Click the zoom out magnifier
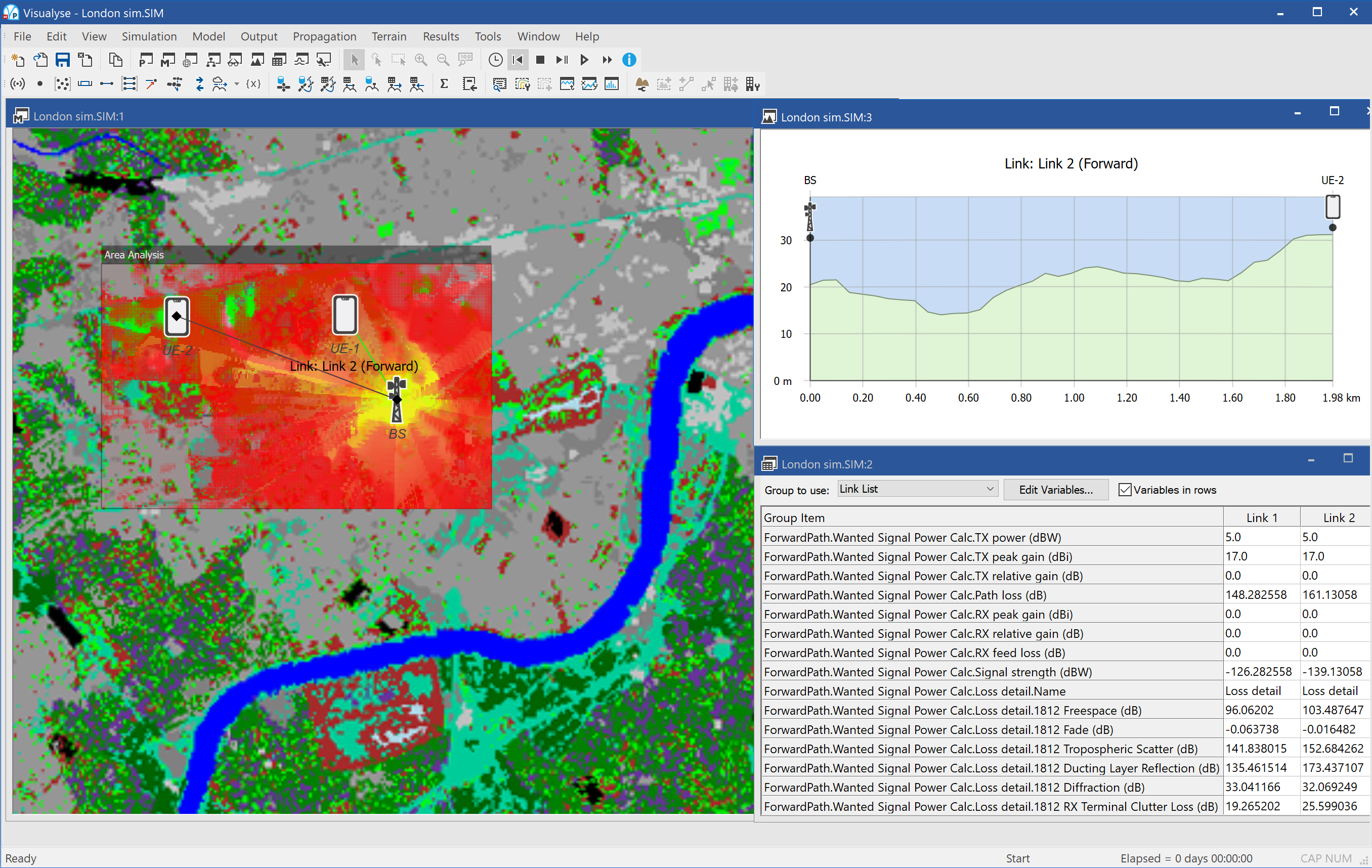Screen dimensions: 1372x868 pyautogui.click(x=443, y=60)
